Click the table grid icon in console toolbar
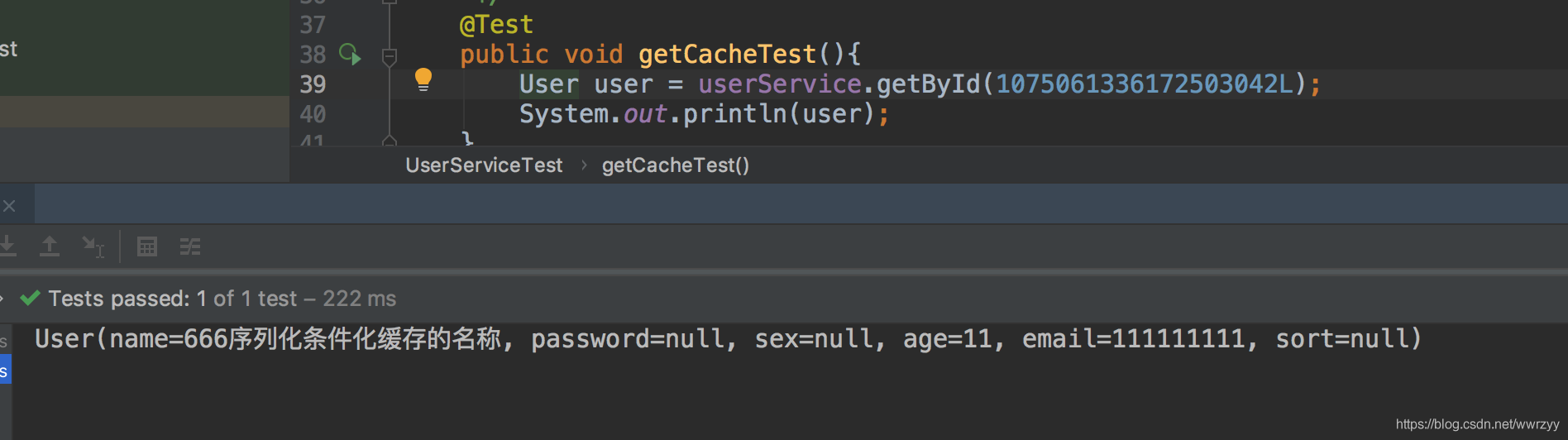The image size is (1568, 440). tap(147, 246)
